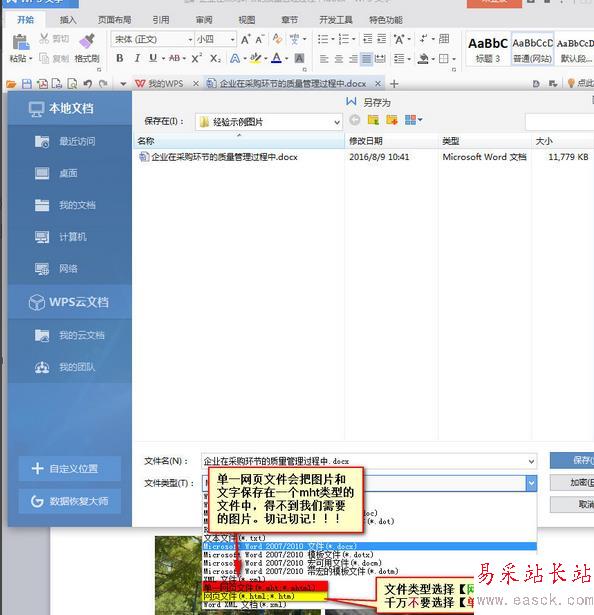Viewport: 594px width, 615px height.
Task: Open the font size dropdown
Action: point(232,40)
